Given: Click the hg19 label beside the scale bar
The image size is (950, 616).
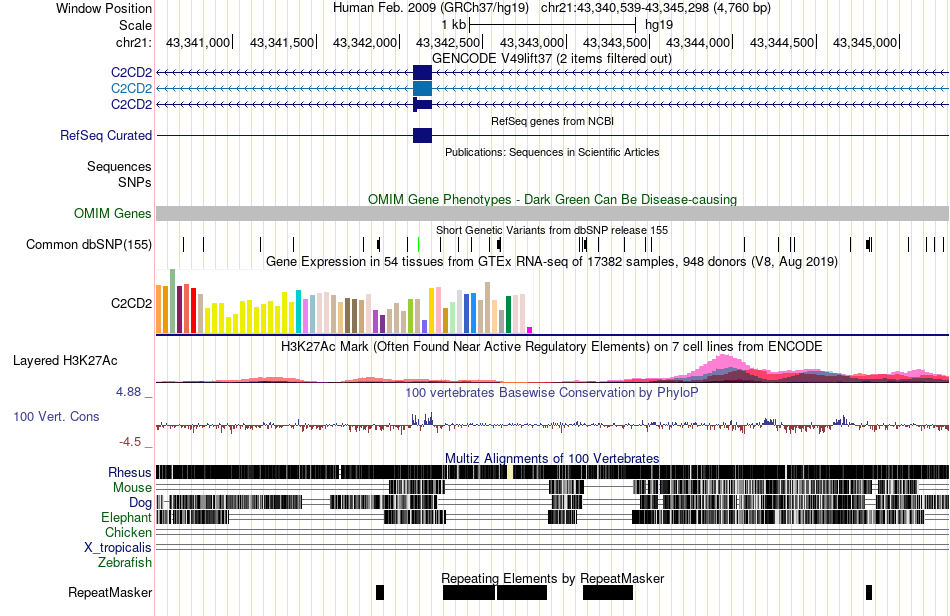Looking at the screenshot, I should point(659,25).
